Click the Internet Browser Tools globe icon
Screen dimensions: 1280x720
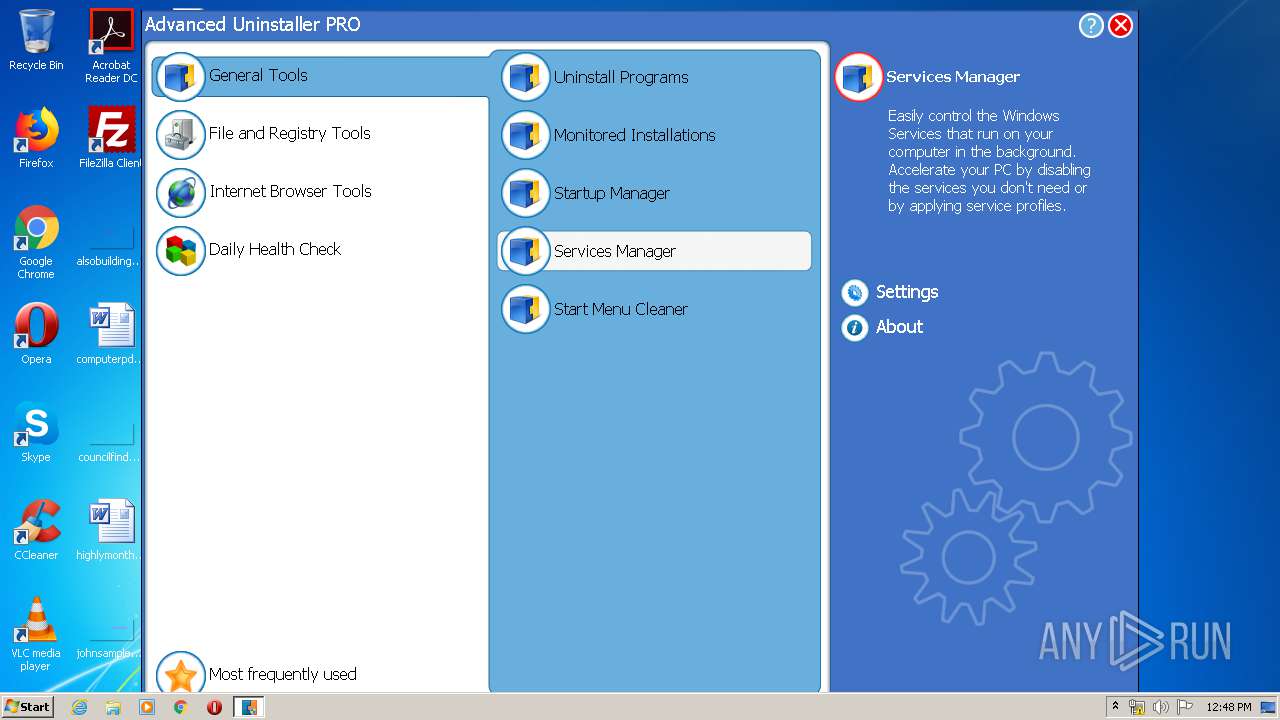181,193
